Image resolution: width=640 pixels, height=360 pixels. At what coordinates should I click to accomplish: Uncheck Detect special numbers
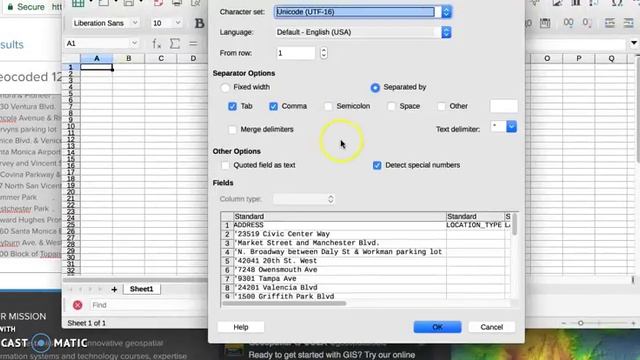click(x=377, y=165)
